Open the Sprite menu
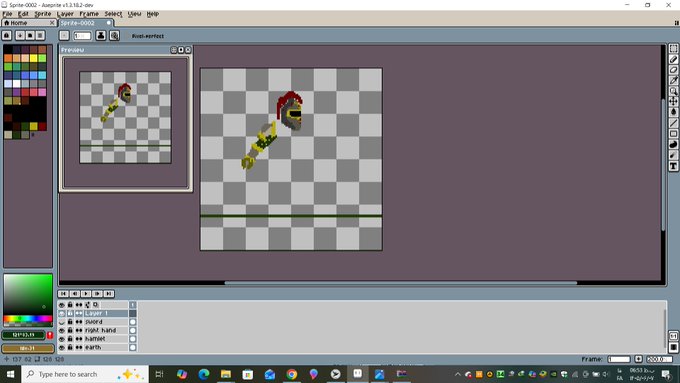This screenshot has width=680, height=383. click(43, 14)
